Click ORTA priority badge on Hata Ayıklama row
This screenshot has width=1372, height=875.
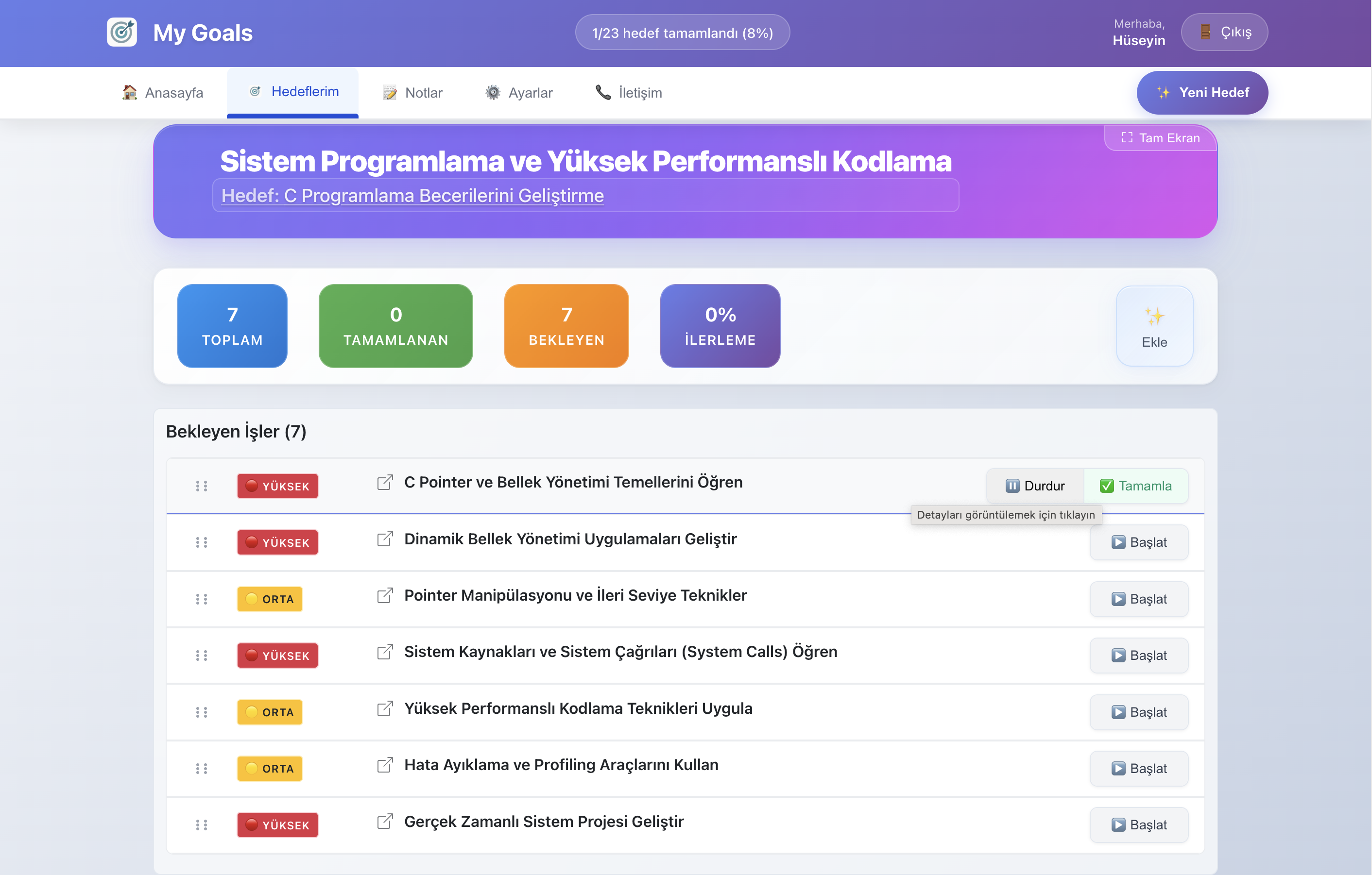270,768
